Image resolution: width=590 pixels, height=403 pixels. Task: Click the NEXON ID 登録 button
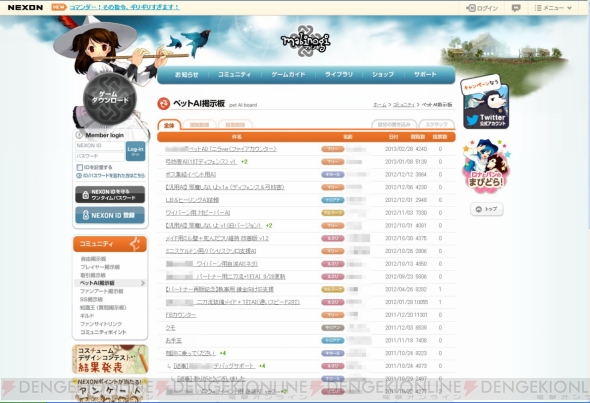(109, 215)
